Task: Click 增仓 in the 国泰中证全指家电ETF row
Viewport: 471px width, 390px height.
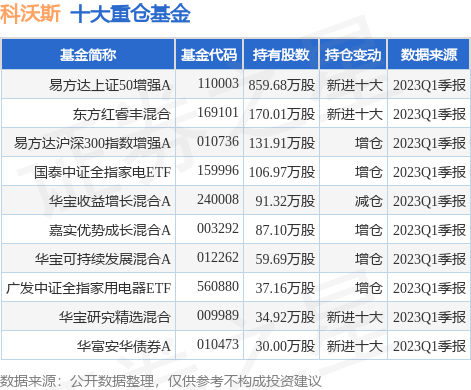Action: [368, 172]
